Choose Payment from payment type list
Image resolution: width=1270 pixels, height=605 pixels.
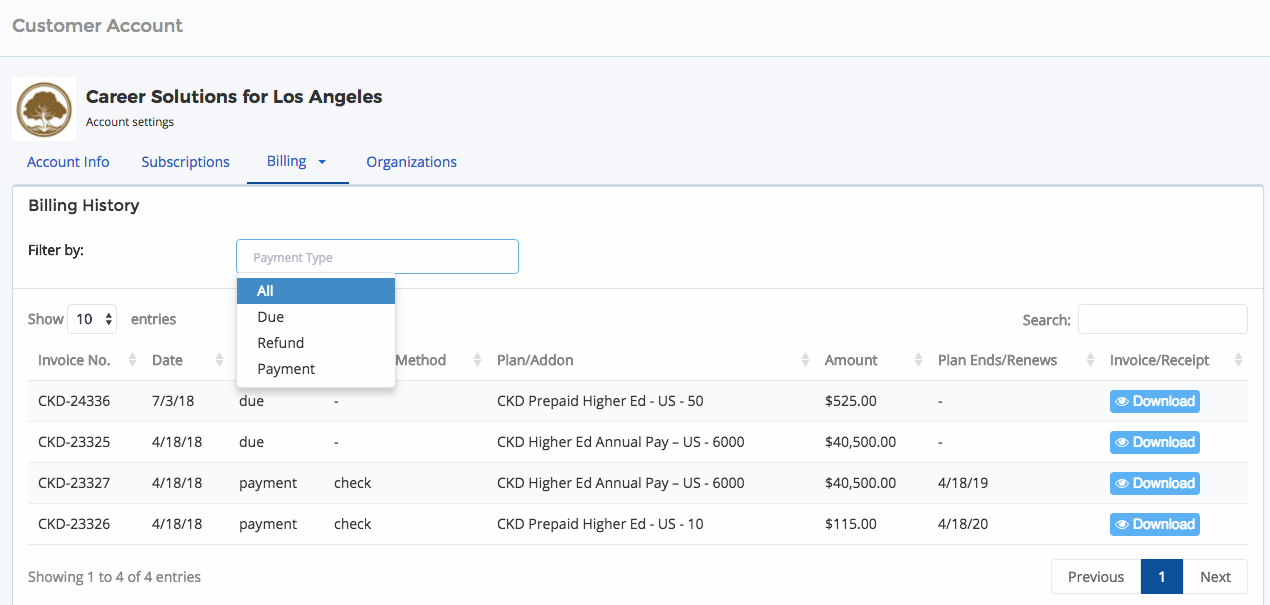316,369
